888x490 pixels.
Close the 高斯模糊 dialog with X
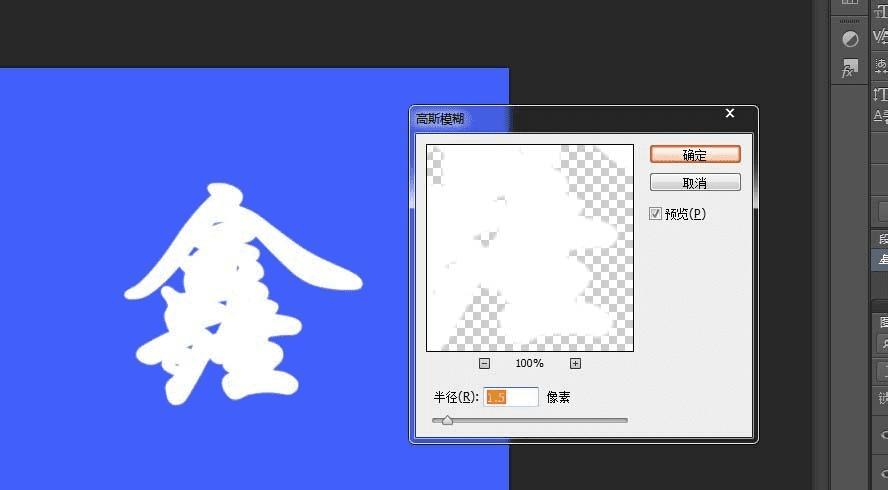pyautogui.click(x=730, y=113)
